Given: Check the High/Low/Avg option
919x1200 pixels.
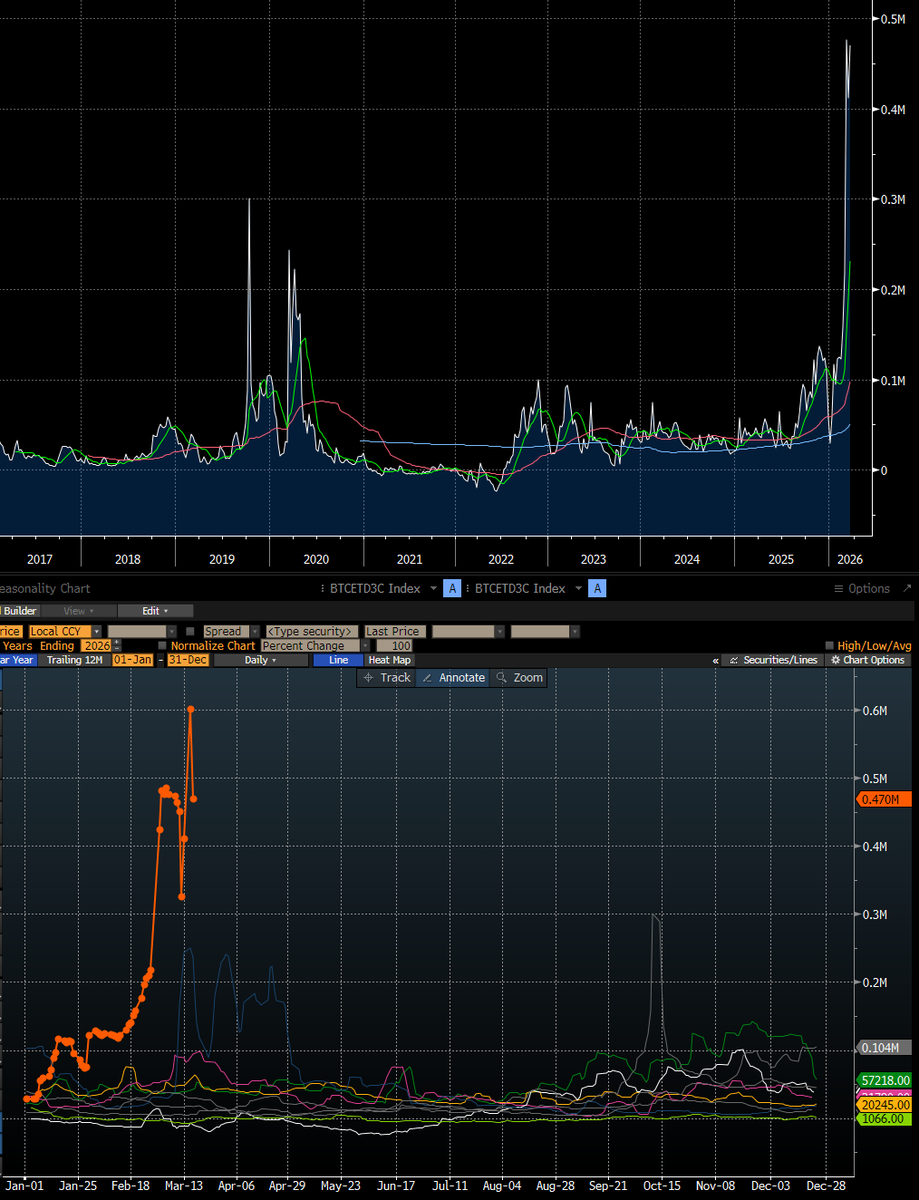Looking at the screenshot, I should [x=830, y=646].
